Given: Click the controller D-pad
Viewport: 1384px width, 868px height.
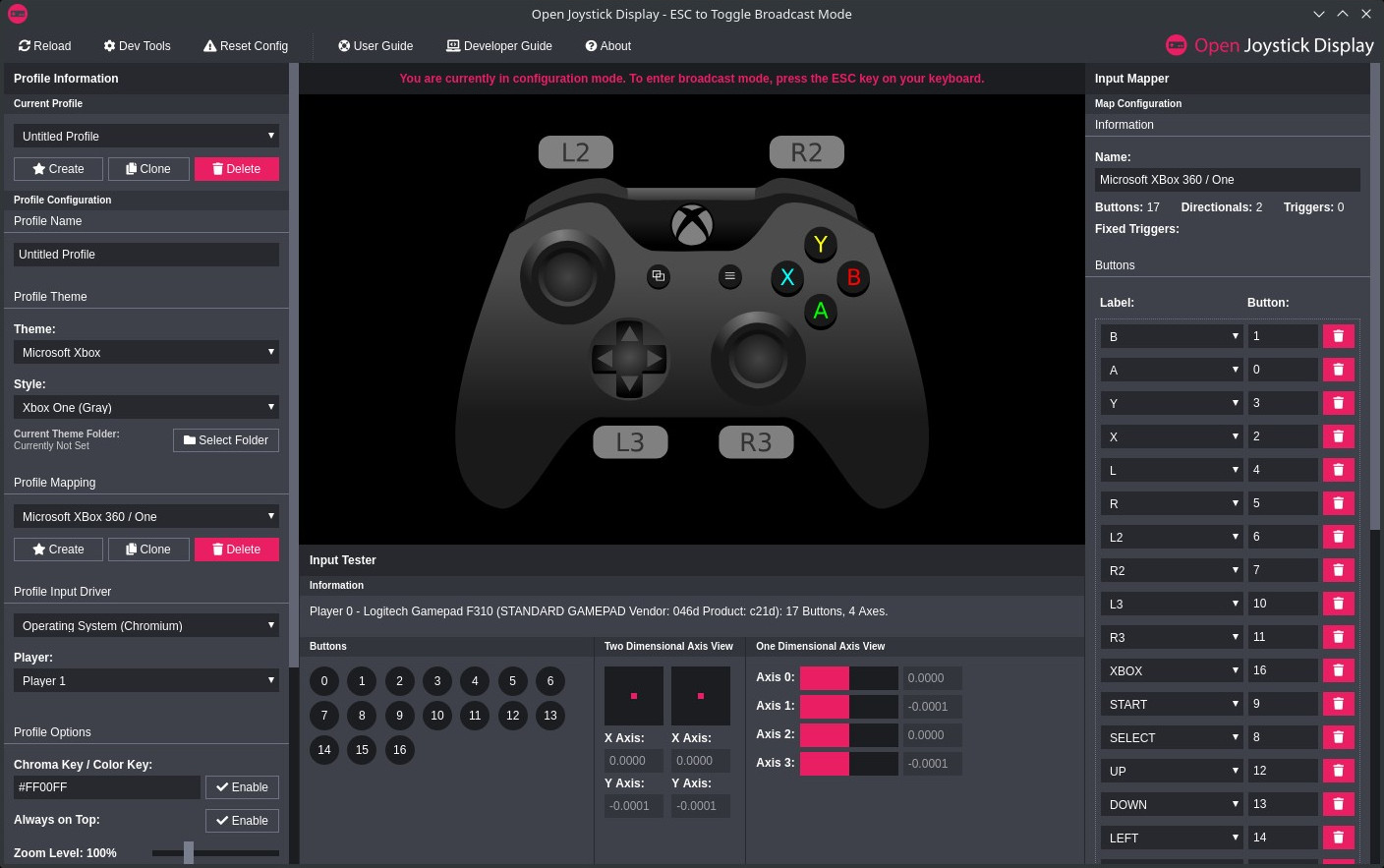Looking at the screenshot, I should pos(629,359).
